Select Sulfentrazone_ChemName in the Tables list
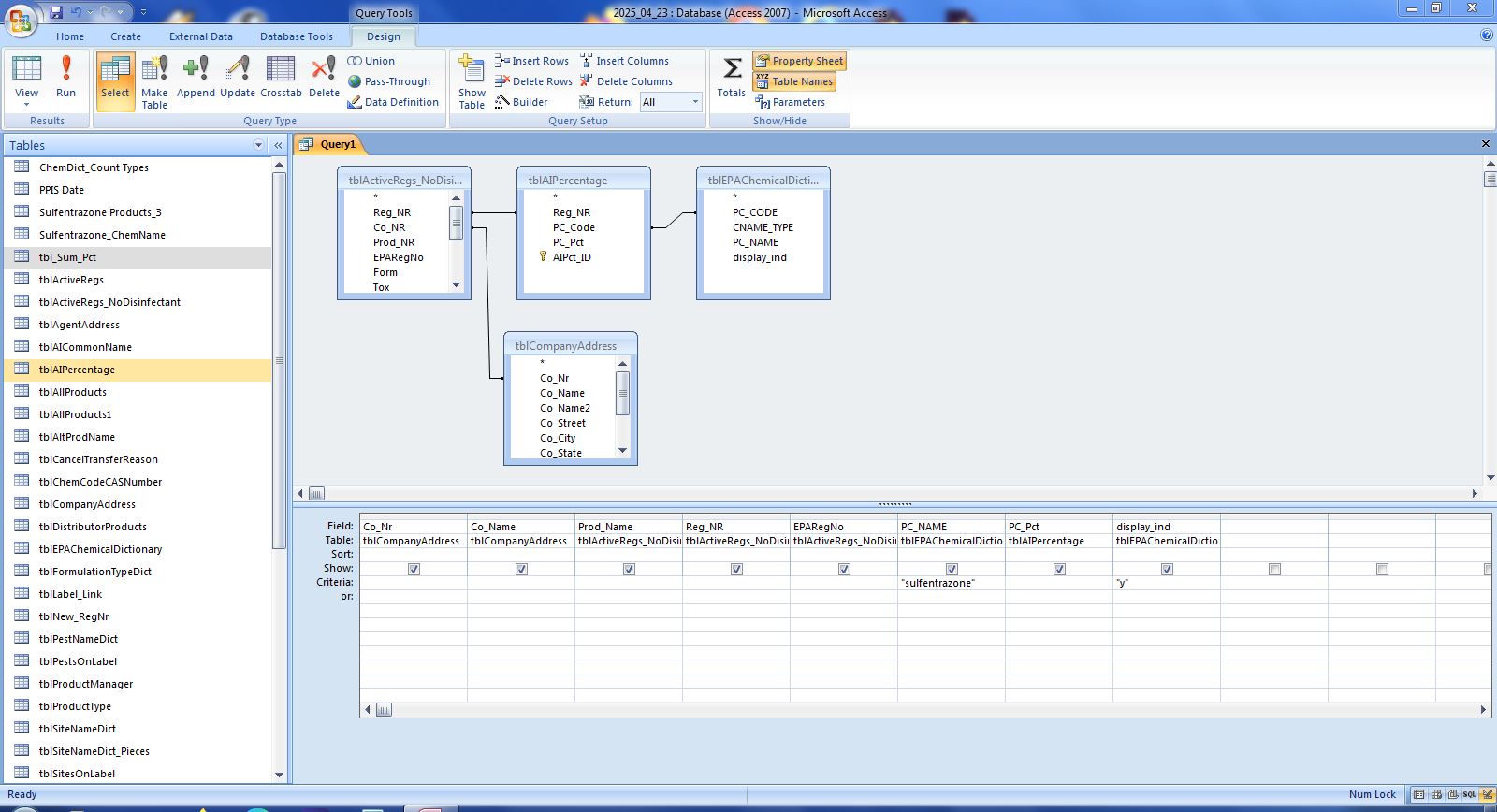 (138, 235)
